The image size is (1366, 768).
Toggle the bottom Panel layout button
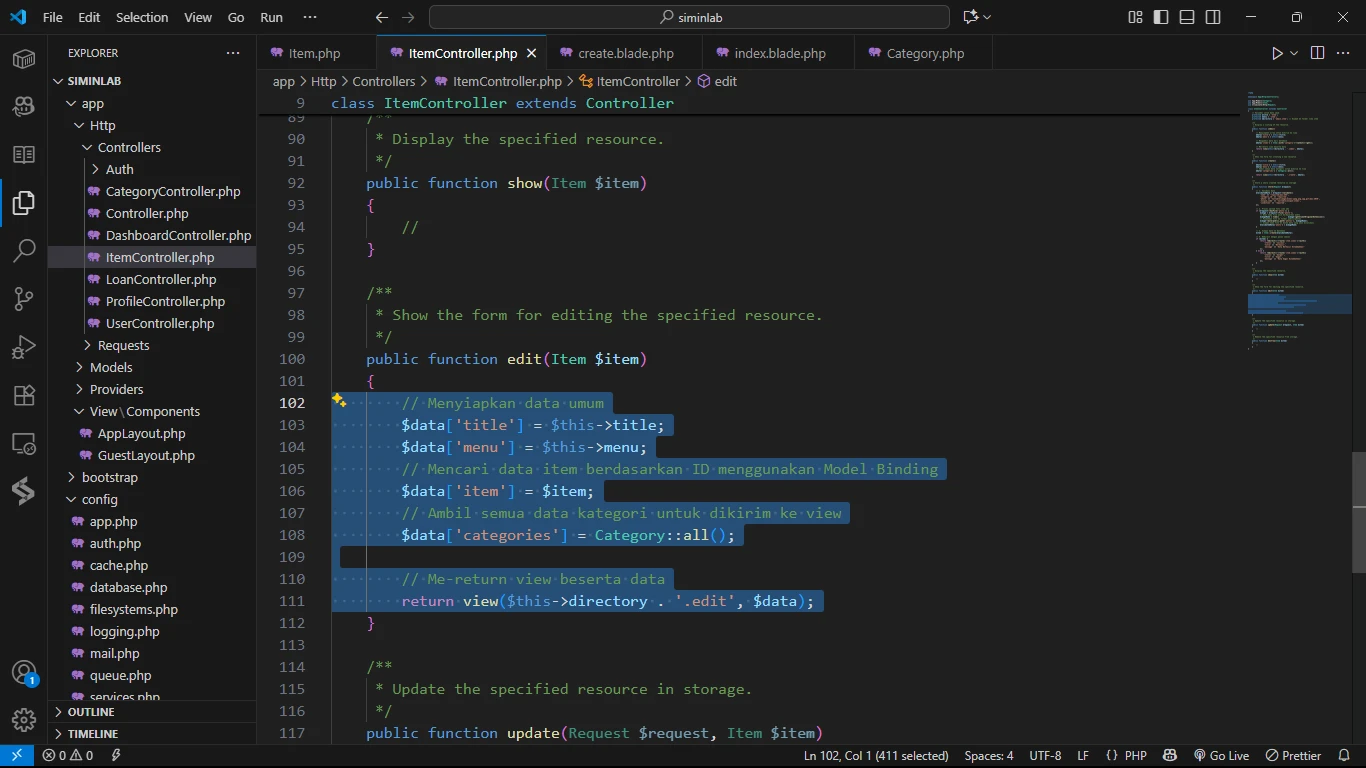1187,17
